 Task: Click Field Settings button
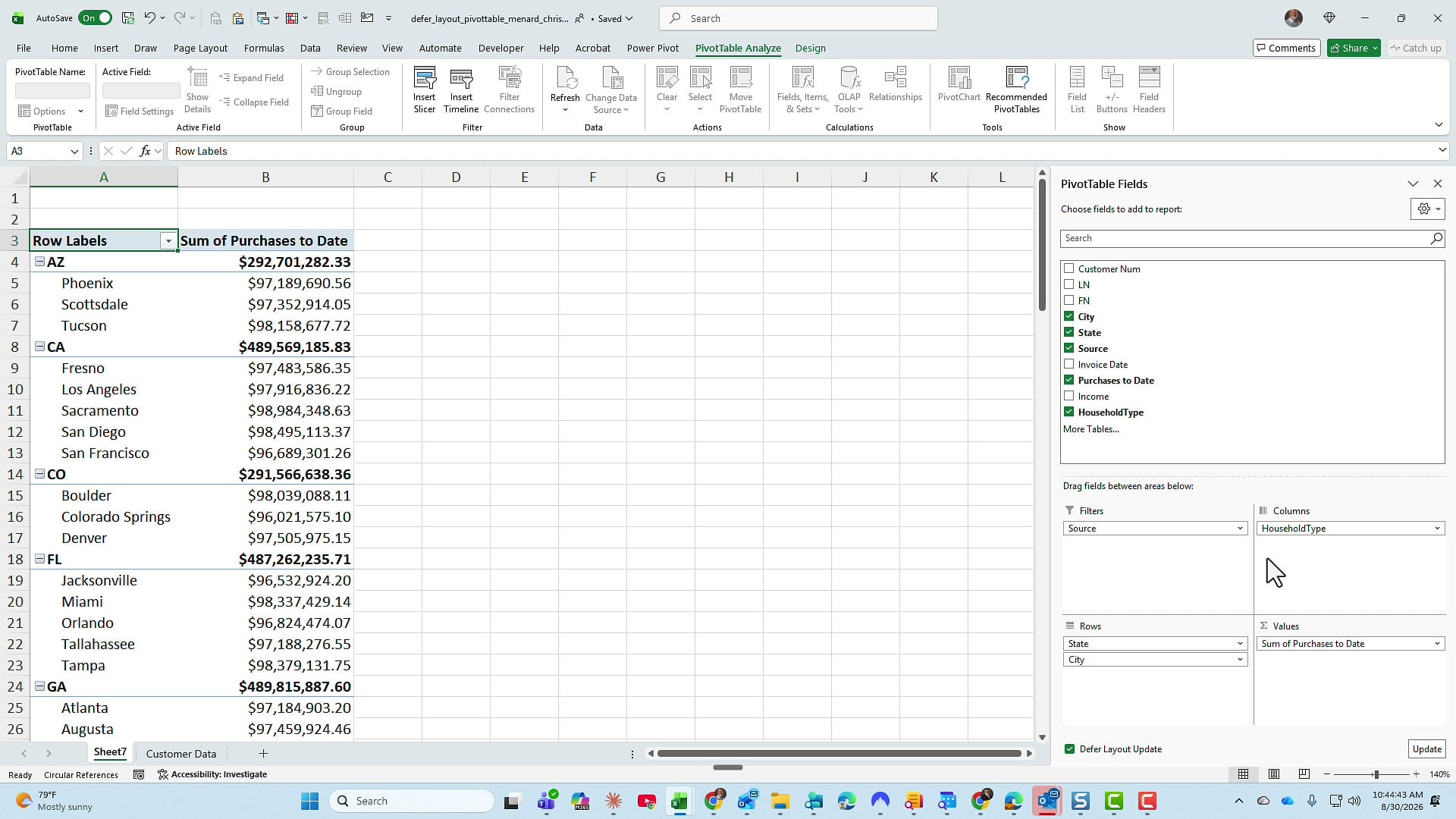click(x=140, y=111)
